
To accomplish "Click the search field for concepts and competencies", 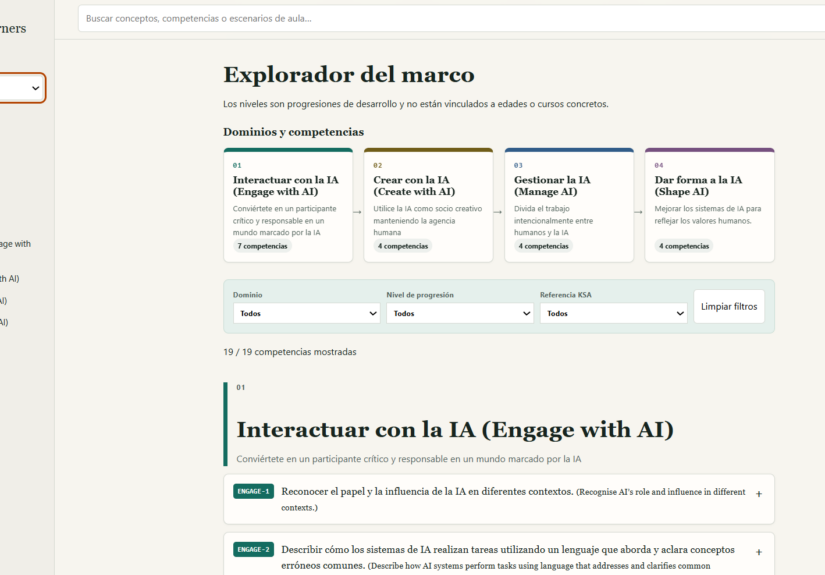I will [x=451, y=18].
